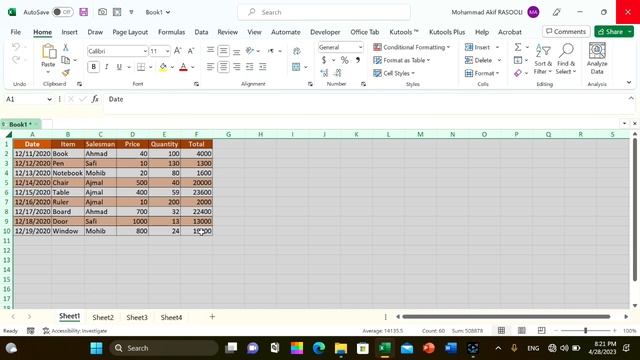Open the General number format dropdown
640x360 pixels.
tap(360, 47)
